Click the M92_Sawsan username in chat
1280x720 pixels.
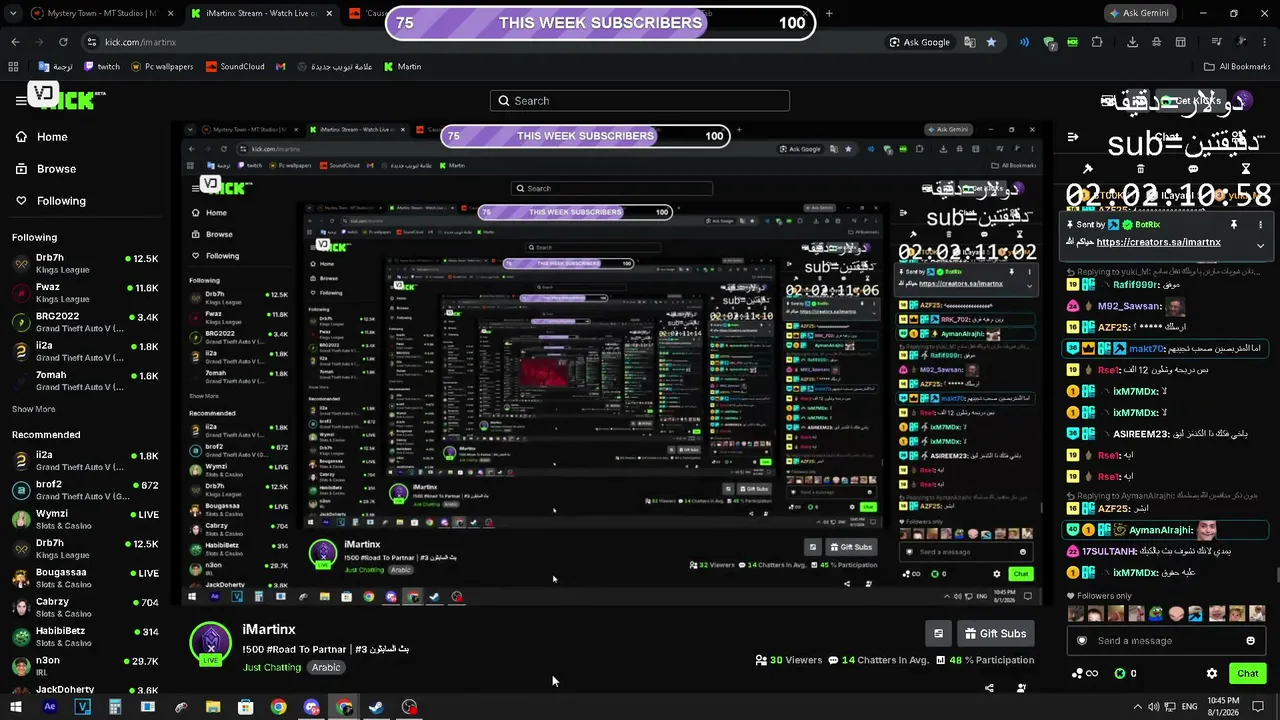coord(1127,306)
